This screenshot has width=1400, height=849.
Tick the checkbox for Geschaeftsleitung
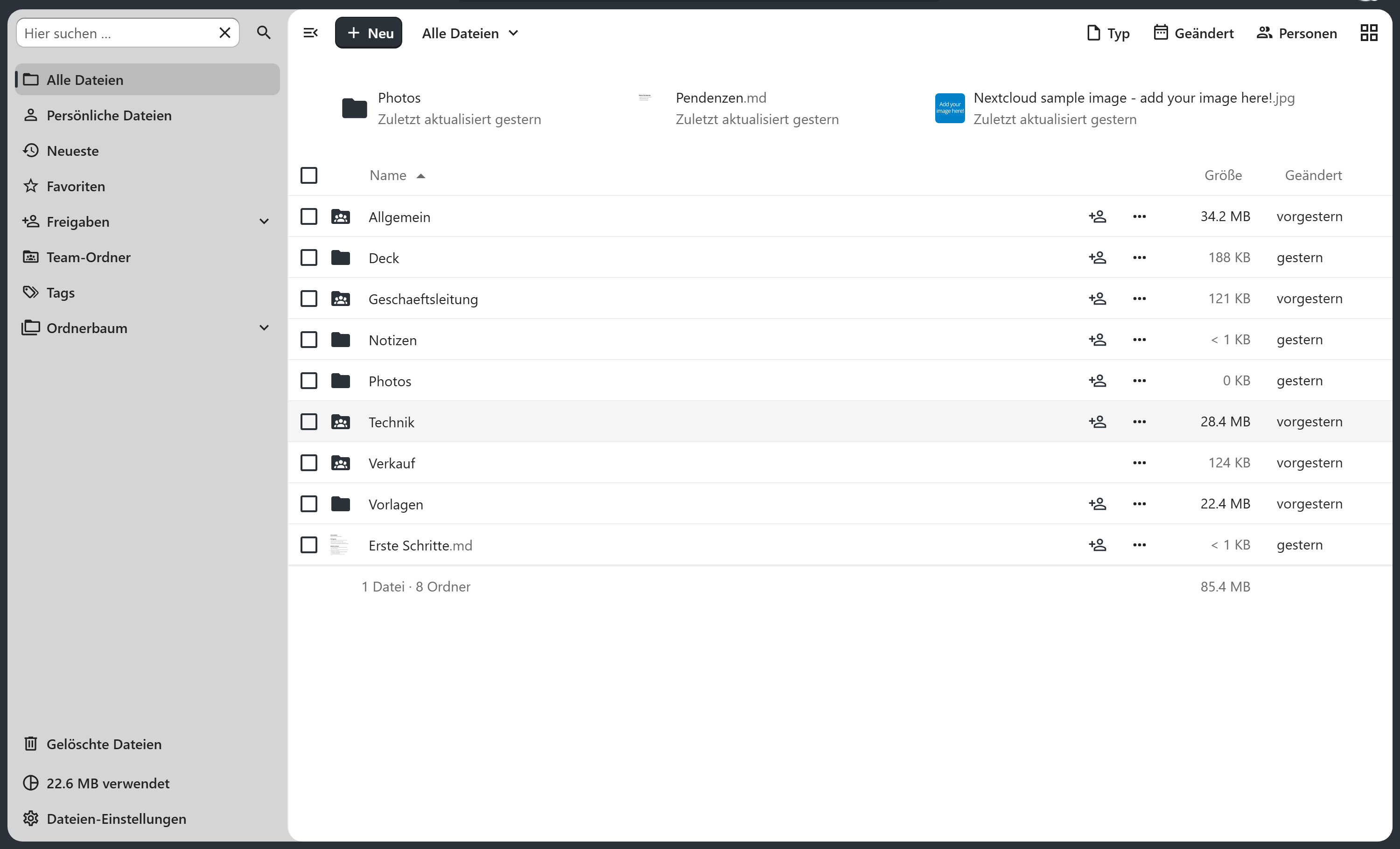coord(308,299)
